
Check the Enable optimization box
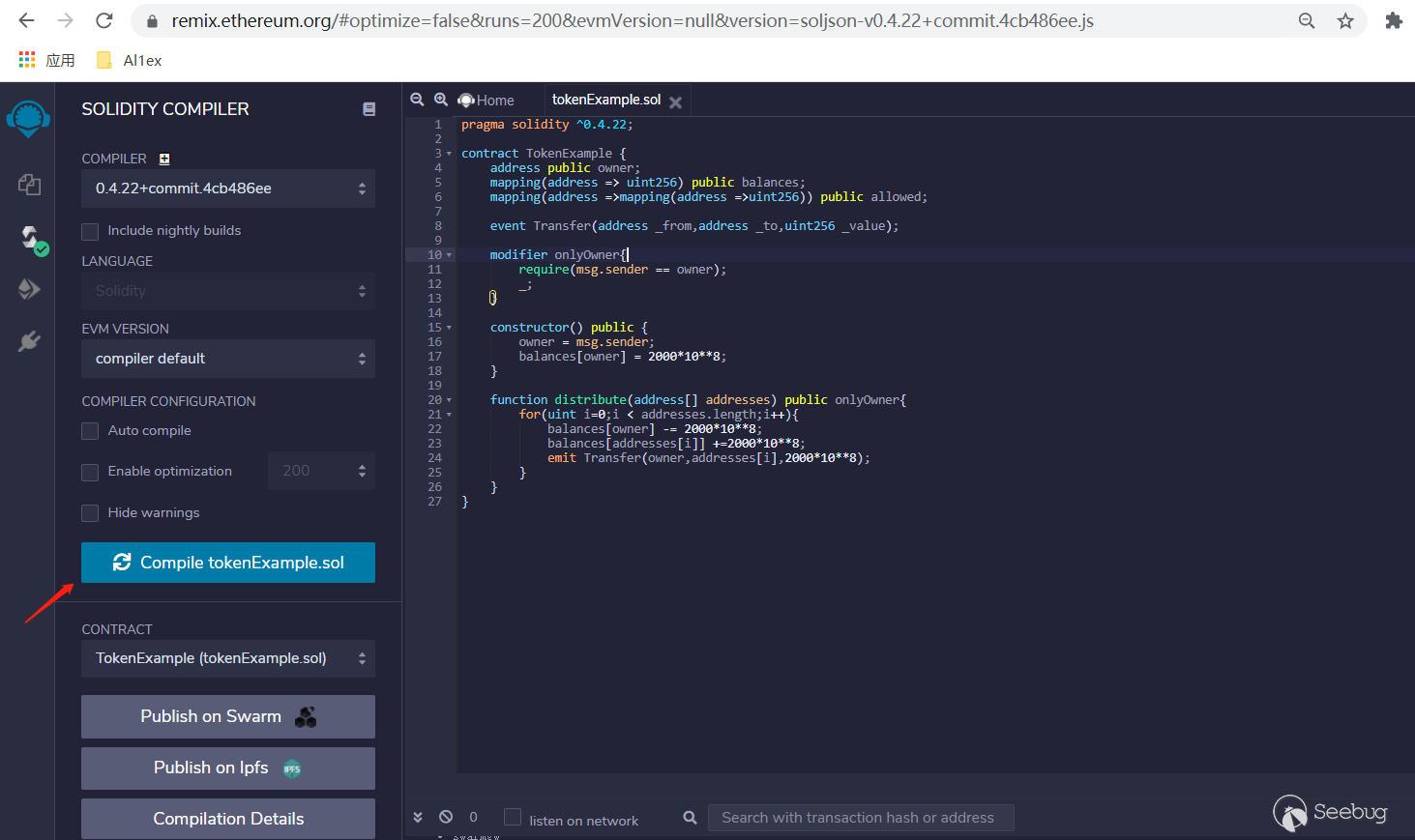[91, 472]
